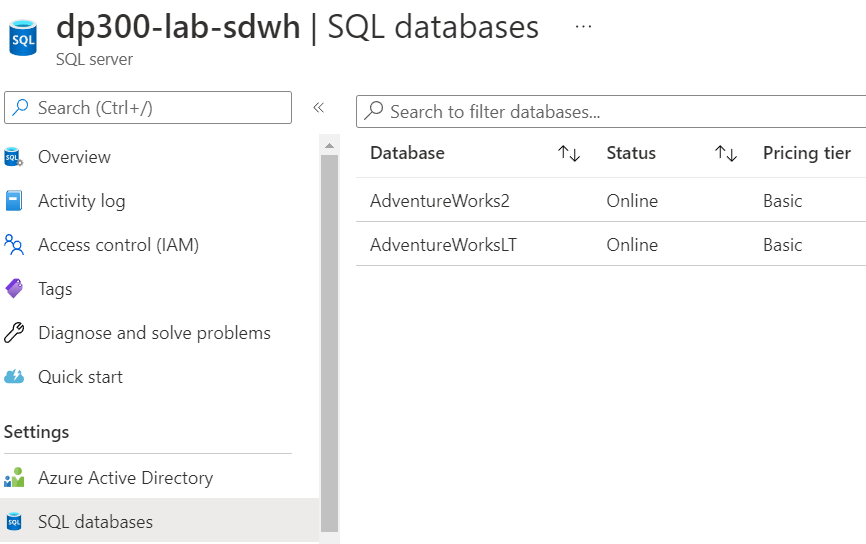Click the sidebar Search (Ctrl+/) box
This screenshot has width=866, height=544.
(150, 108)
